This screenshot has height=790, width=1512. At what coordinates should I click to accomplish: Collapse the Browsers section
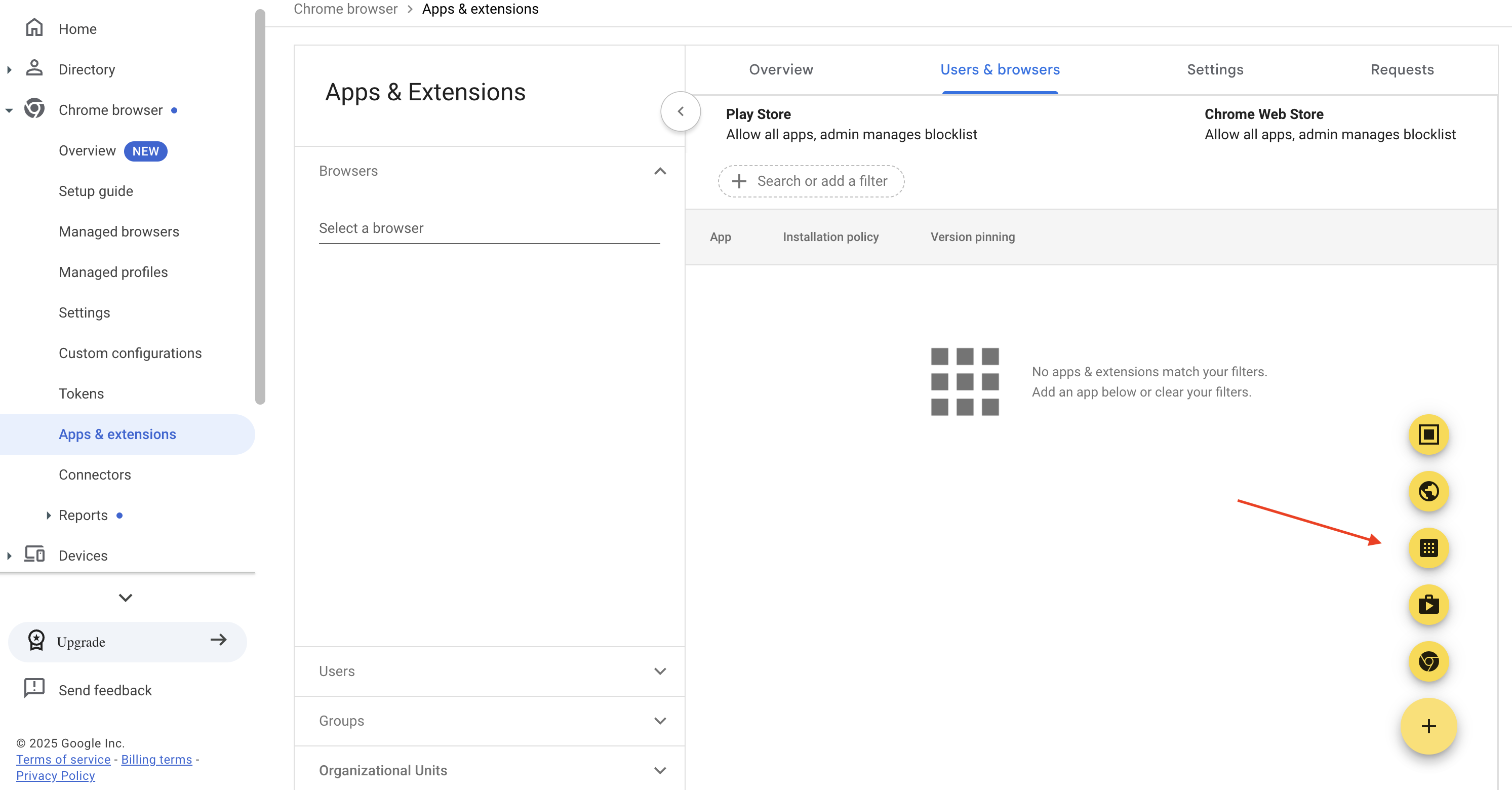[x=660, y=171]
